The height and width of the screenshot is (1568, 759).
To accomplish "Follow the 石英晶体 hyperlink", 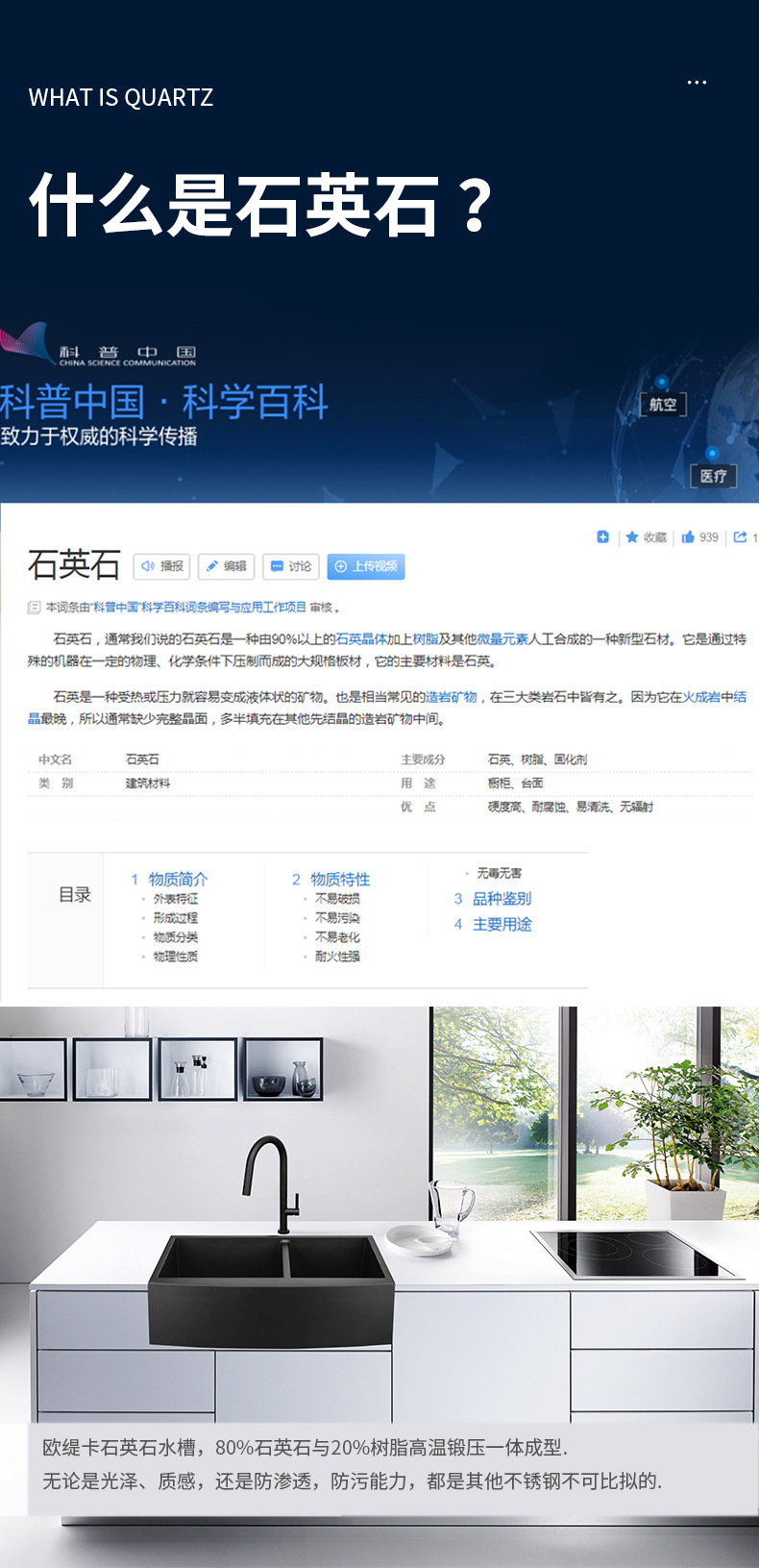I will tap(361, 639).
